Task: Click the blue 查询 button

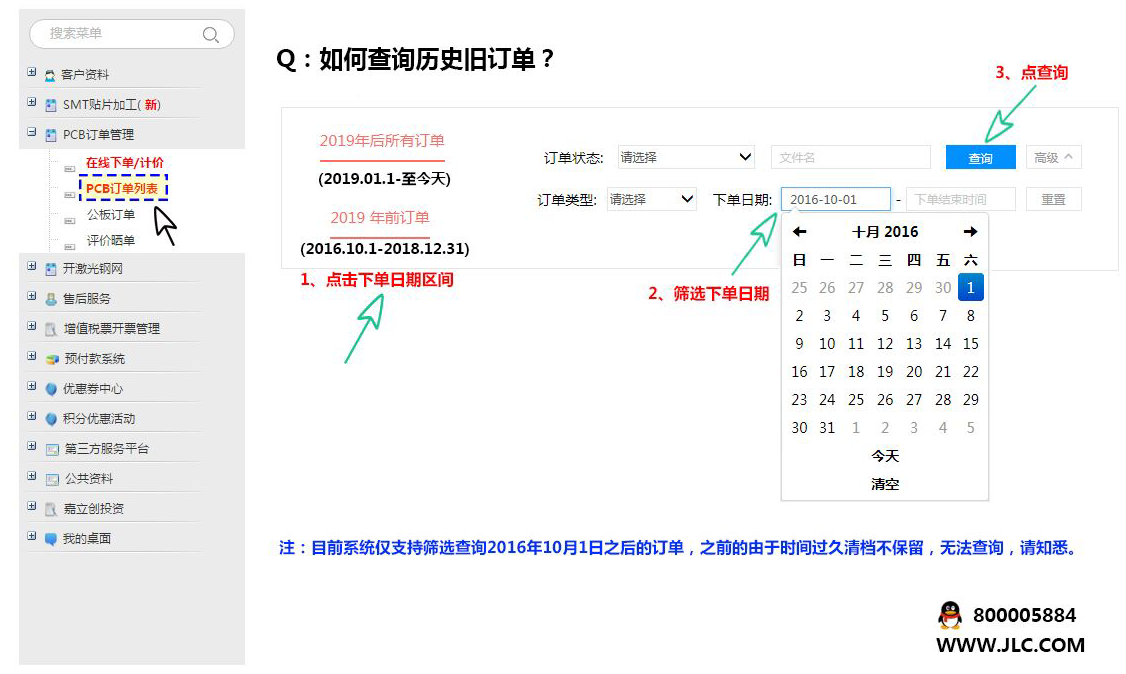Action: 980,158
